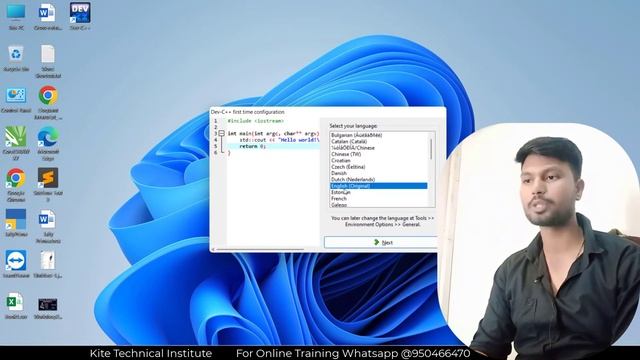
Task: Click the language list vertical scrollbar thumb
Action: point(431,149)
